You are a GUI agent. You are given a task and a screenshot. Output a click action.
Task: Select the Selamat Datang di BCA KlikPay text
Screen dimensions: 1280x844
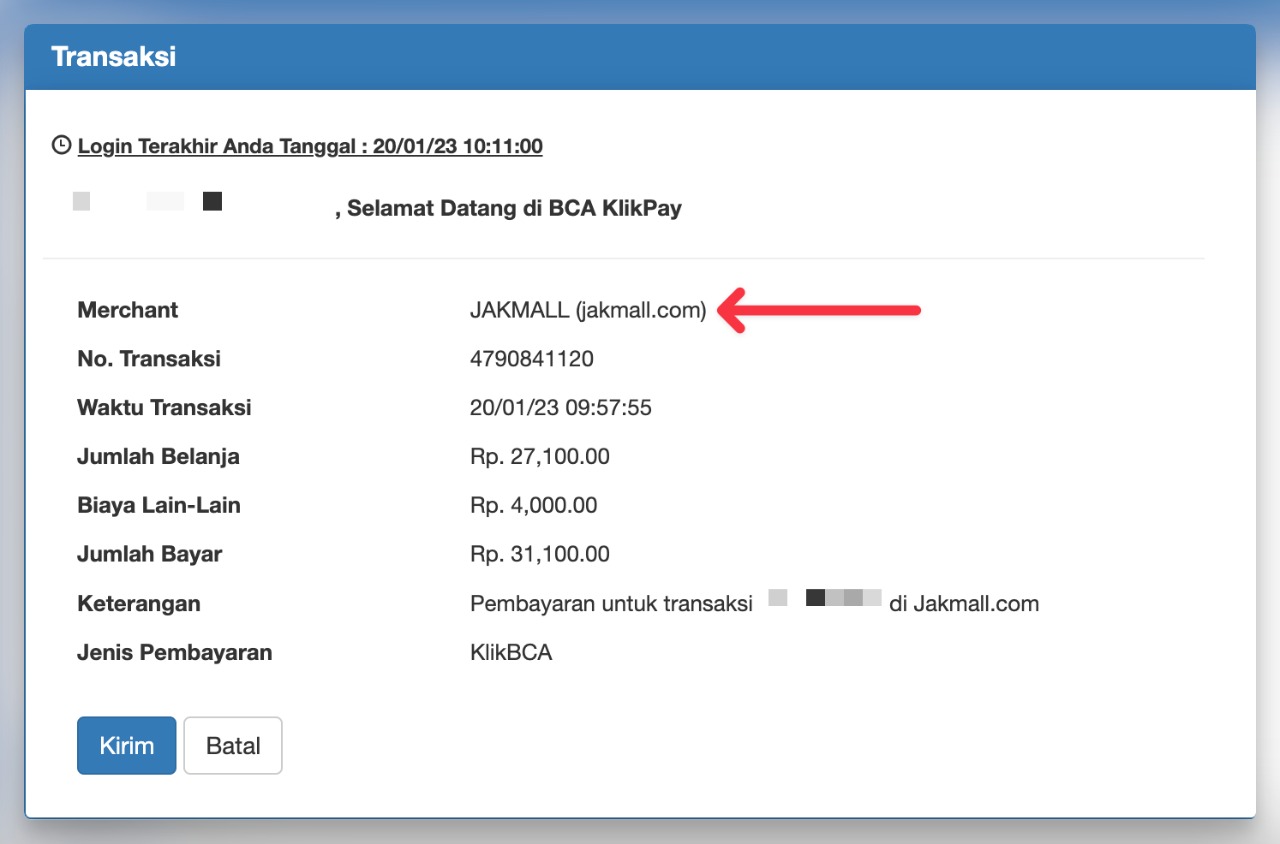pos(514,210)
